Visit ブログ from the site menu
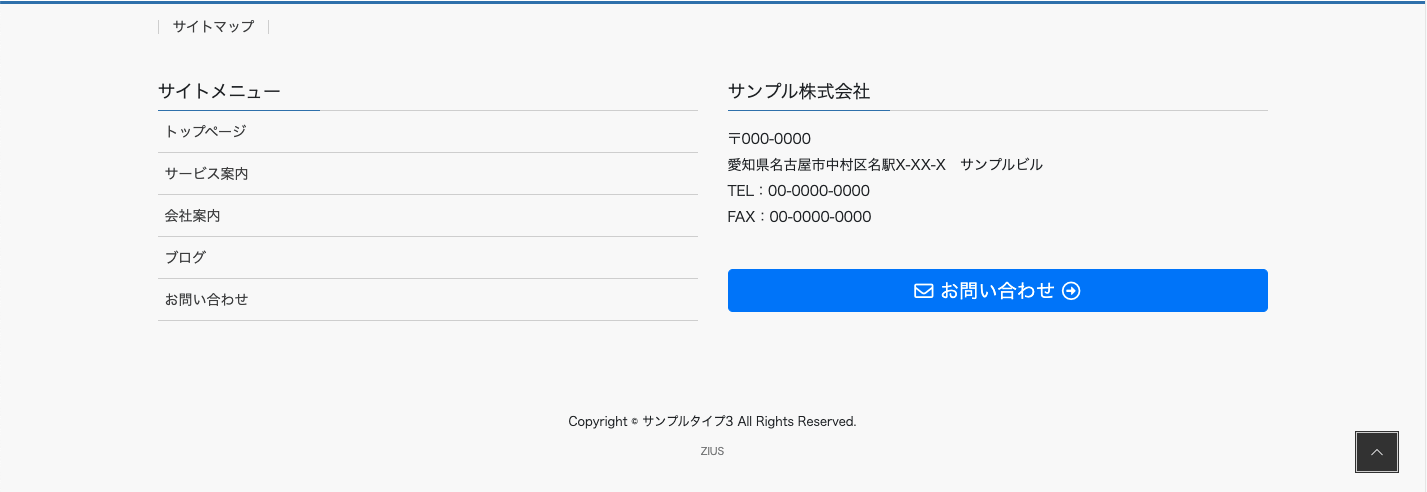The width and height of the screenshot is (1427, 492). pos(186,257)
